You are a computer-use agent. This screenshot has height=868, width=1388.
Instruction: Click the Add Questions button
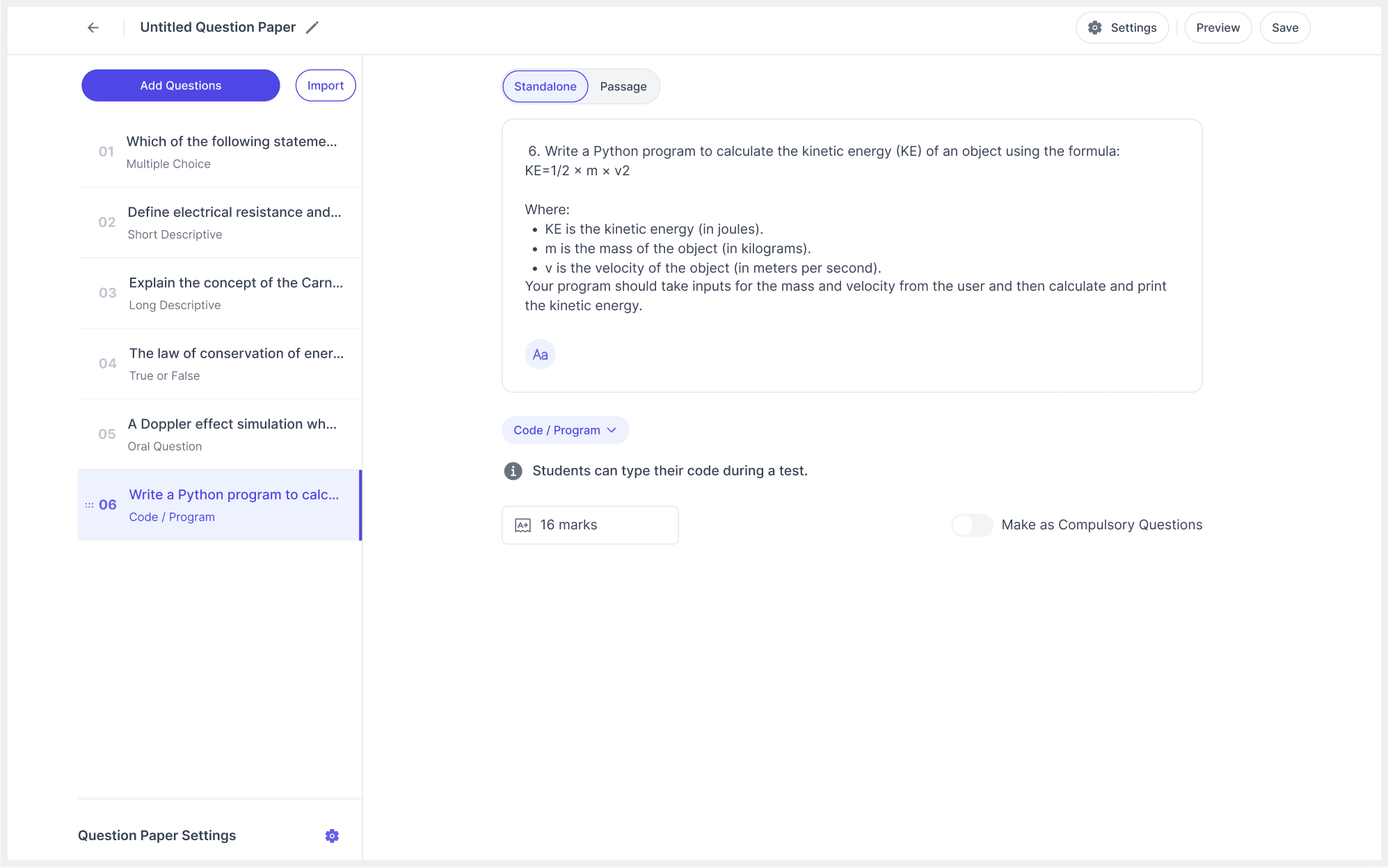coord(180,86)
